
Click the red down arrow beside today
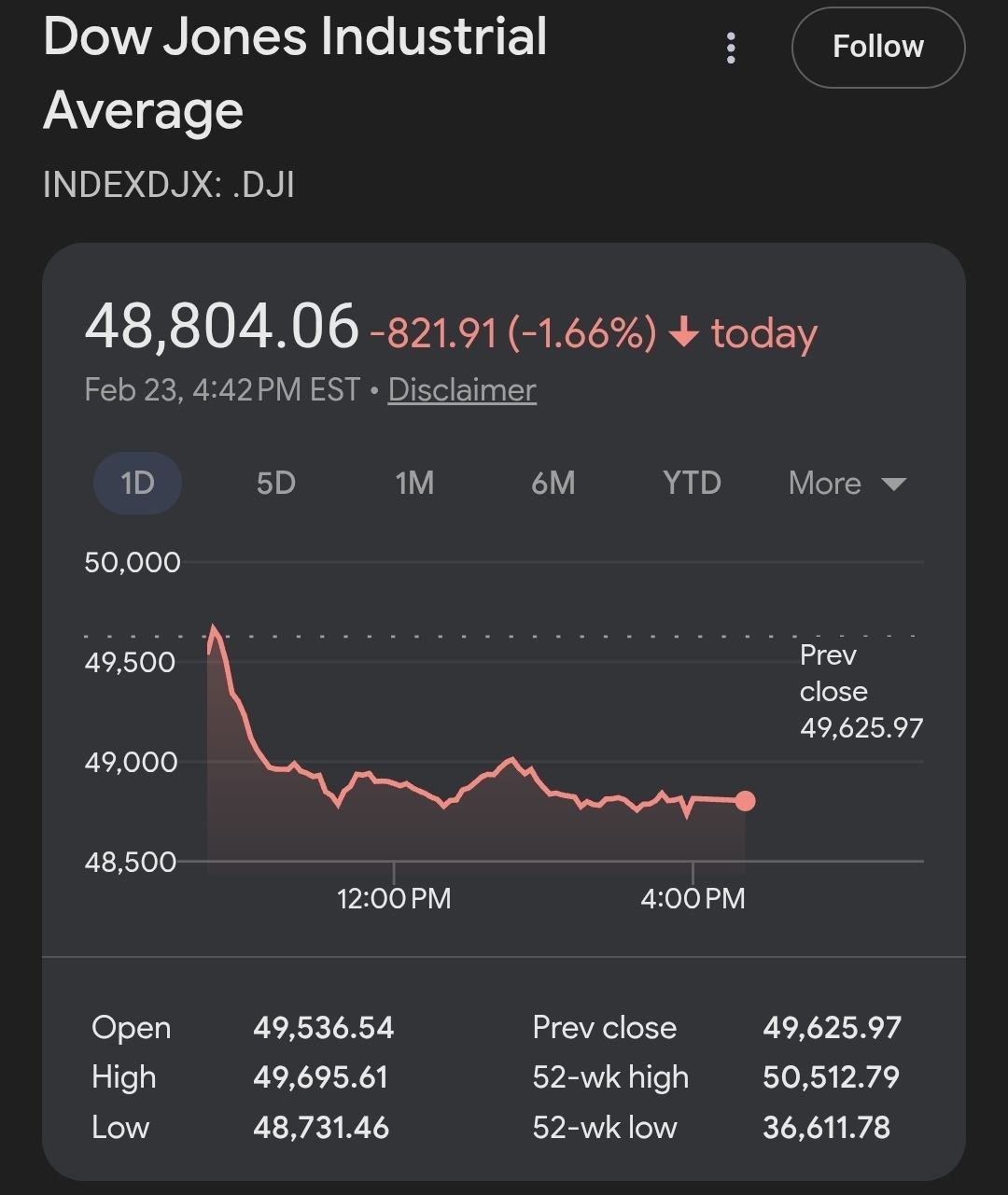[684, 332]
